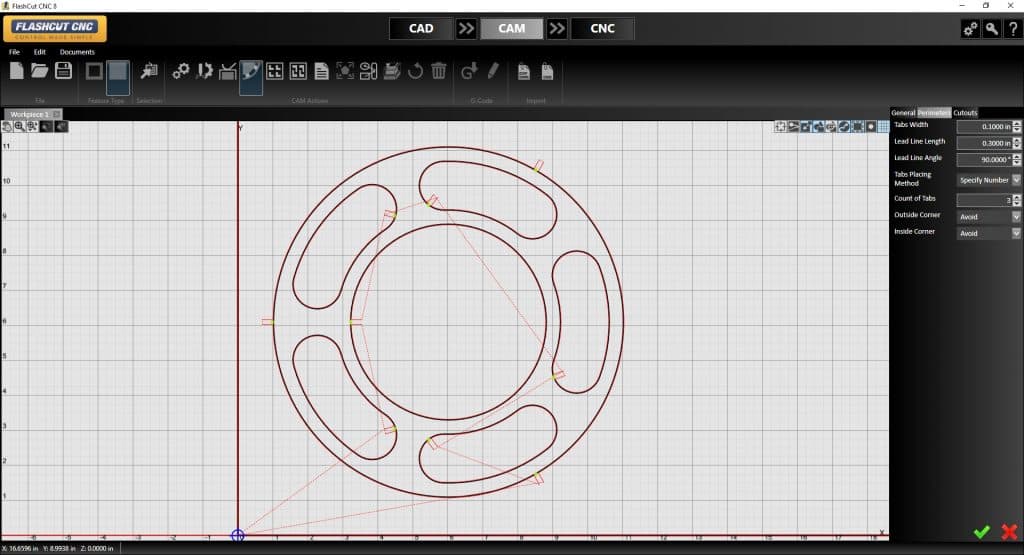Screen dimensions: 1024x555
Task: Click the circular arrow reset icon
Action: click(415, 71)
